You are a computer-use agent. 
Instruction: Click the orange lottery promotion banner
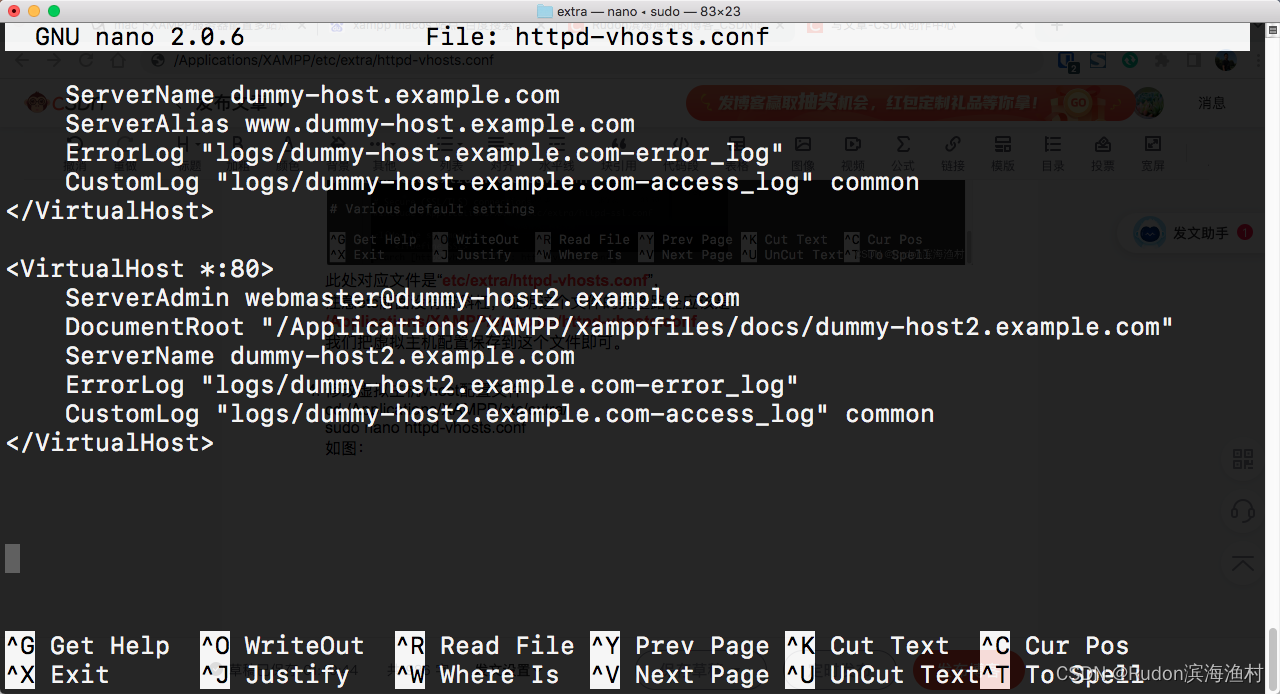tap(880, 102)
